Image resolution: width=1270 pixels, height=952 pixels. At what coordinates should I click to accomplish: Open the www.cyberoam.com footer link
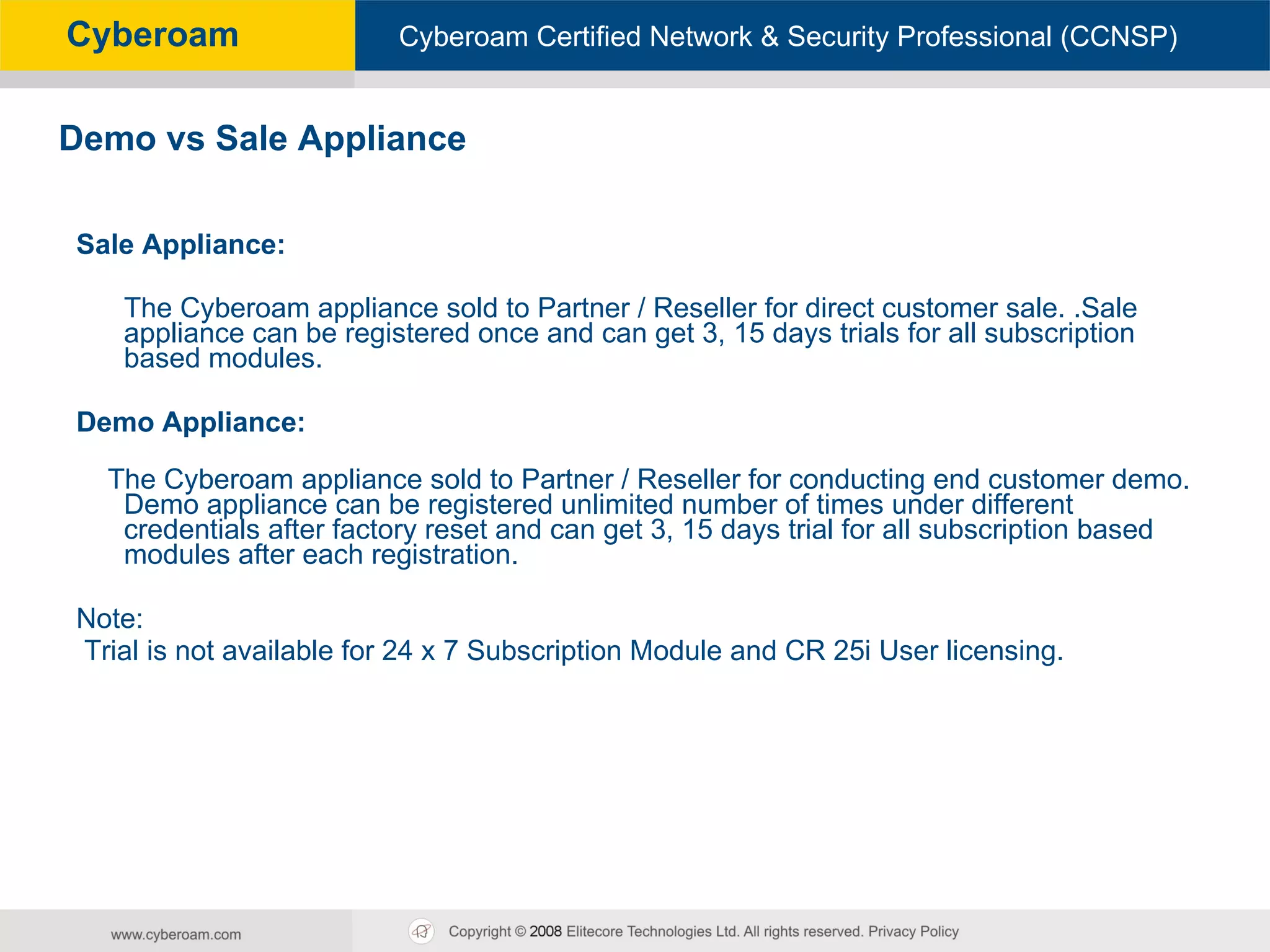click(176, 935)
